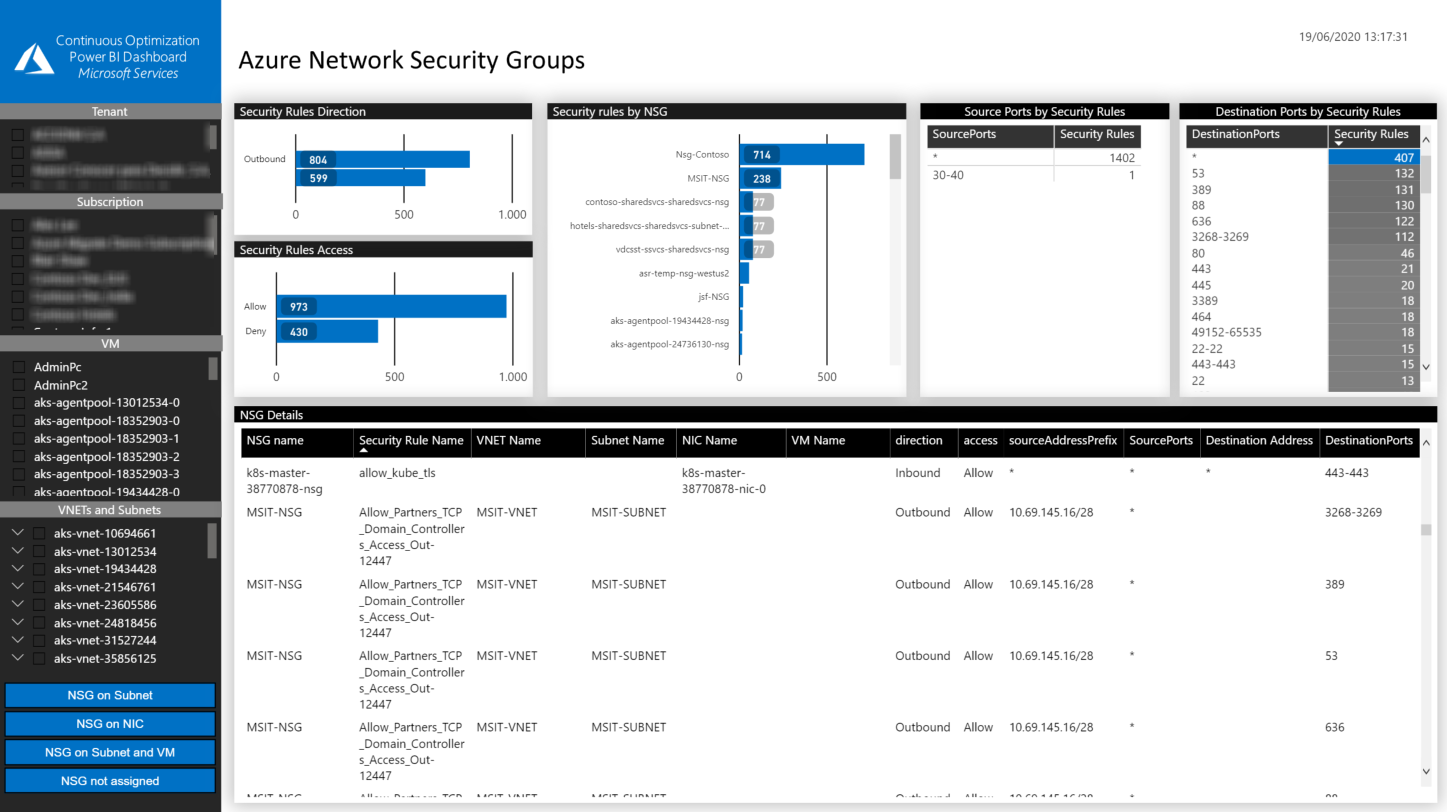Click NSG Details scrollbar up arrow
The height and width of the screenshot is (812, 1447).
(x=1426, y=442)
